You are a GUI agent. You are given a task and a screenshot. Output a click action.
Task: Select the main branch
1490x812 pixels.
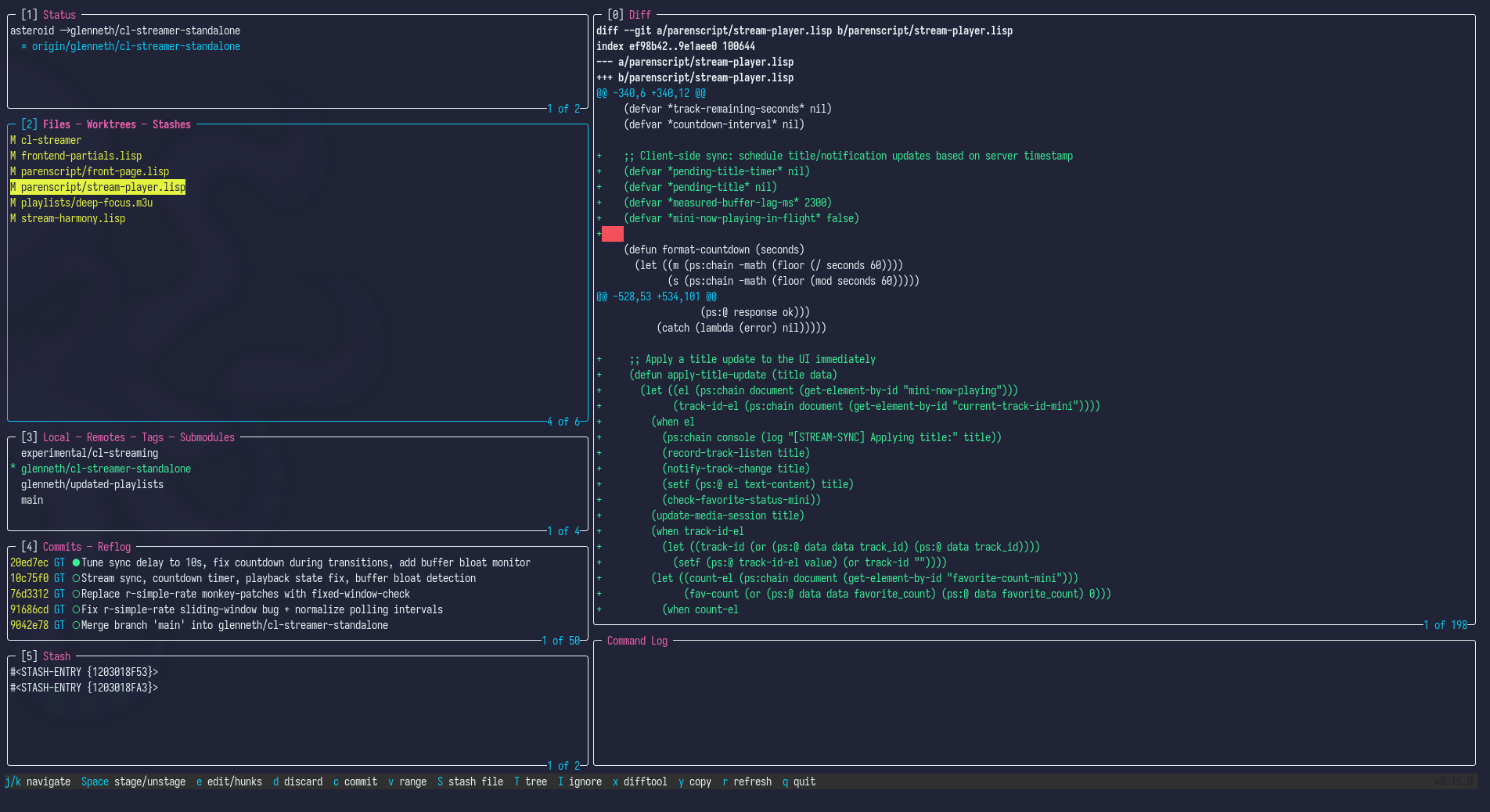tap(32, 500)
